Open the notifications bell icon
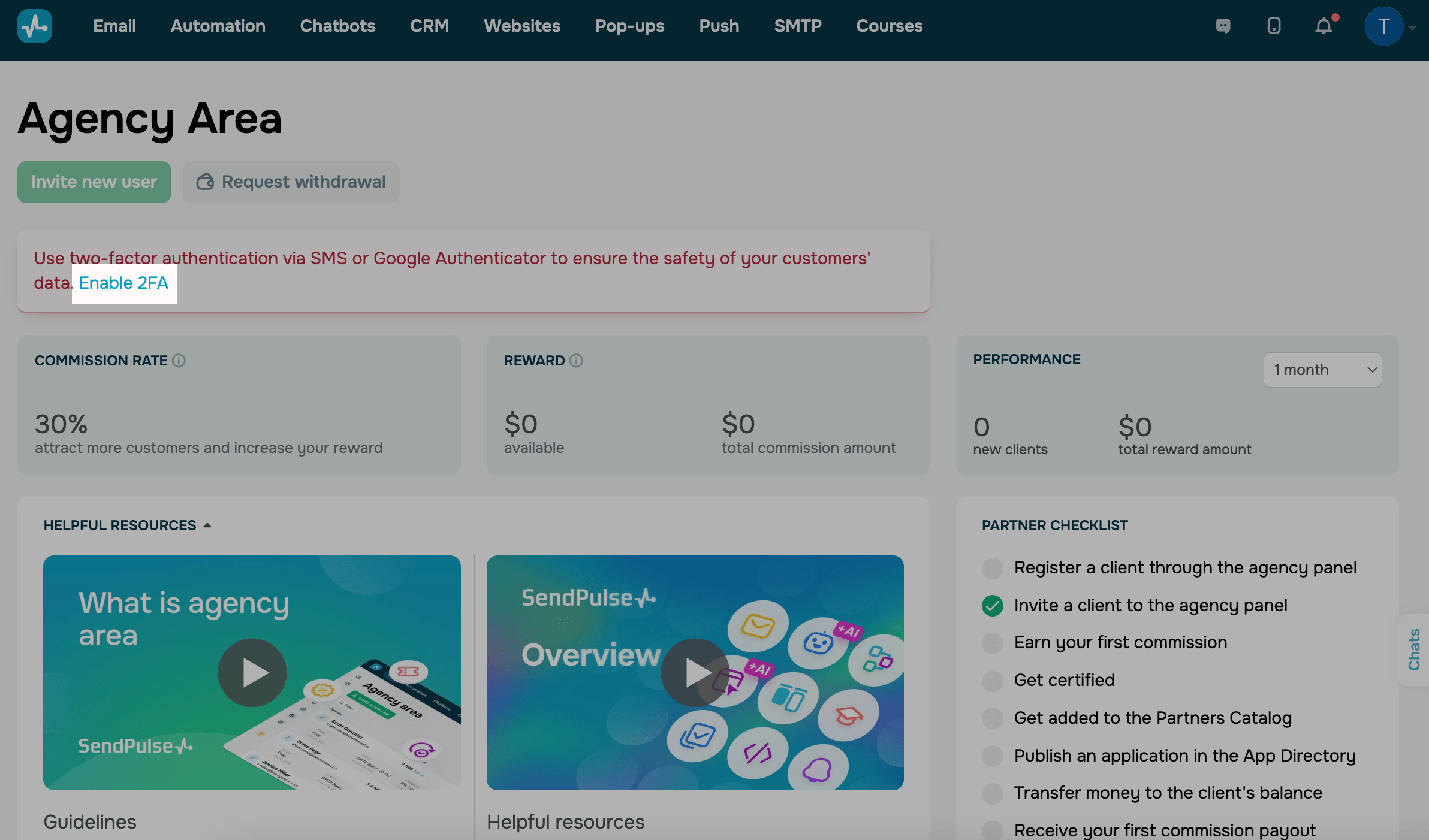The height and width of the screenshot is (840, 1429). [x=1324, y=26]
